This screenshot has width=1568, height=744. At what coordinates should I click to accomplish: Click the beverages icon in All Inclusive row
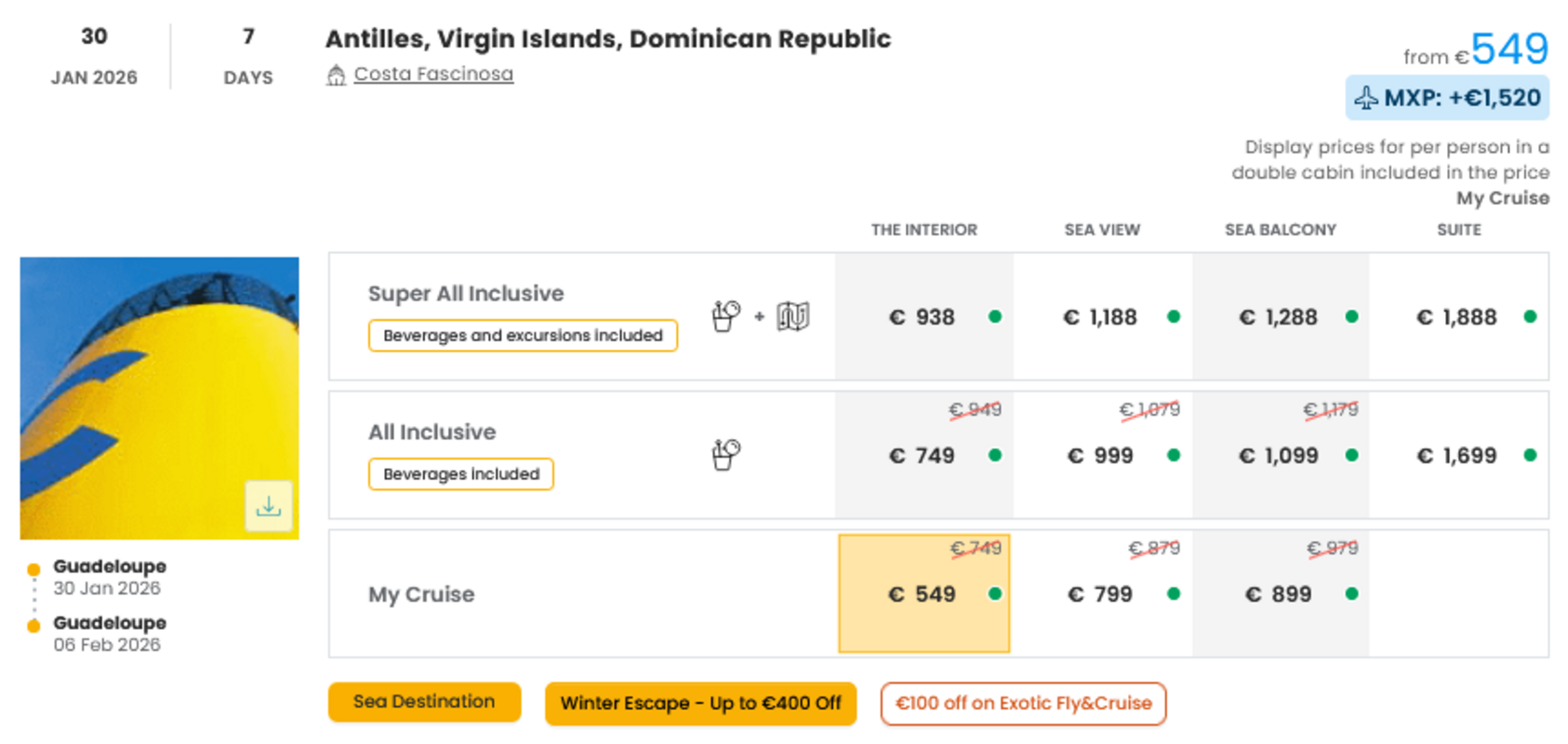(x=725, y=455)
